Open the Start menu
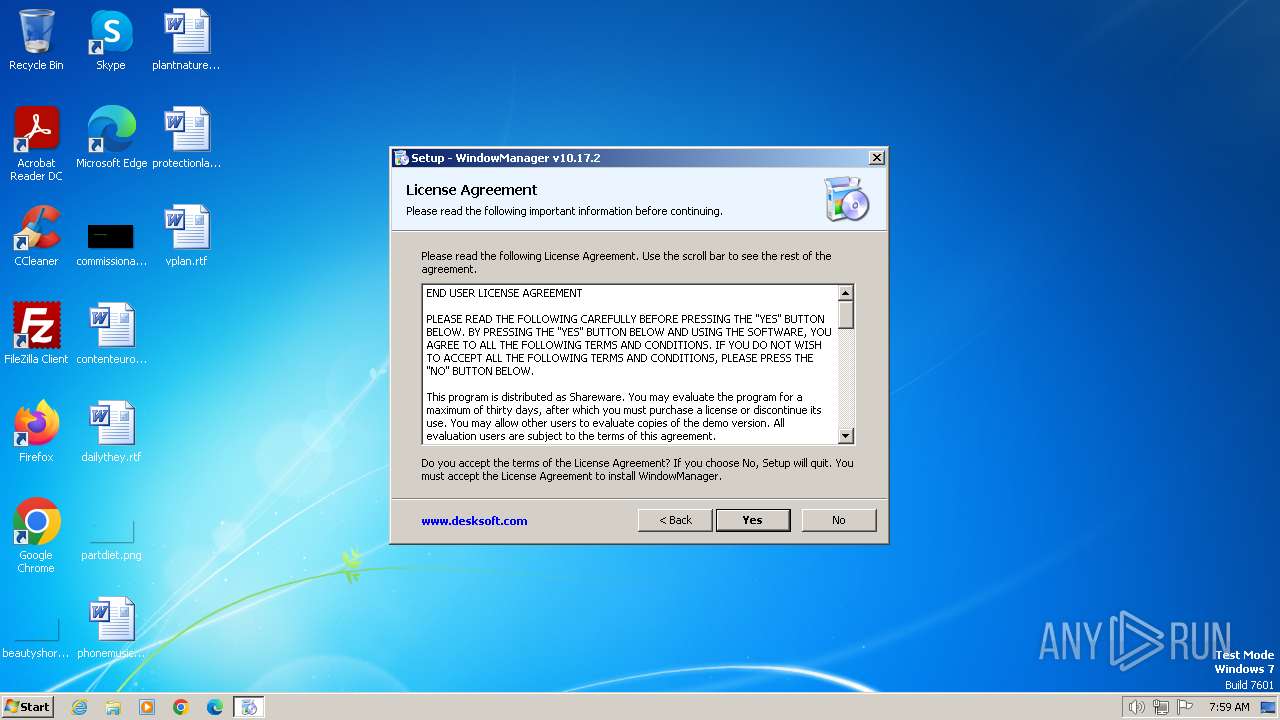The width and height of the screenshot is (1280, 720). tap(28, 706)
